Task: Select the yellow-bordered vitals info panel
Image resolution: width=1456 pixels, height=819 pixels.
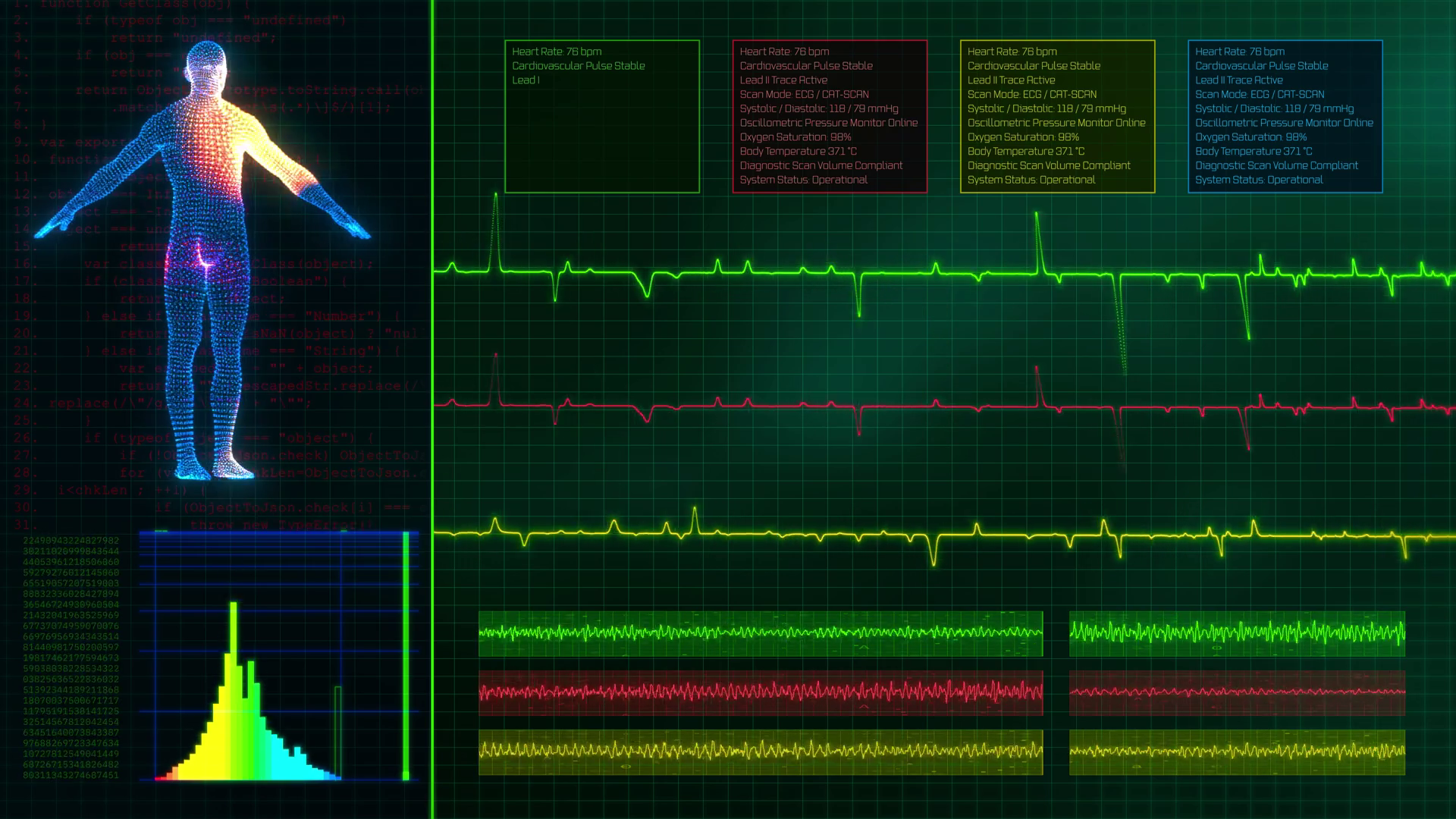Action: click(1057, 116)
